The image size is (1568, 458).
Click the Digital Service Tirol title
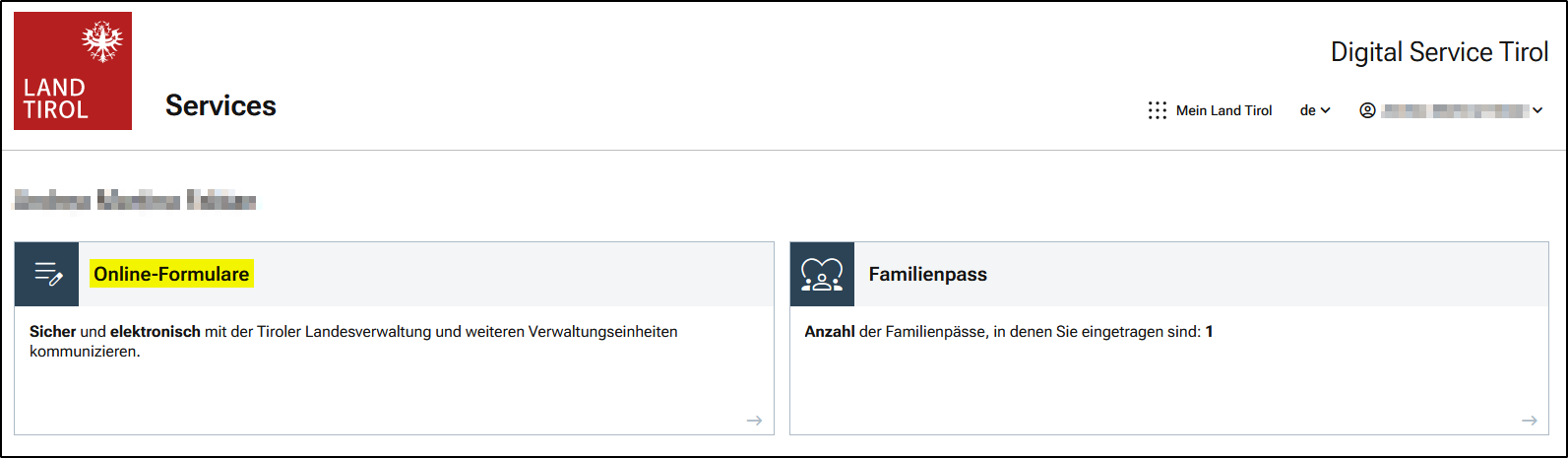1439,52
